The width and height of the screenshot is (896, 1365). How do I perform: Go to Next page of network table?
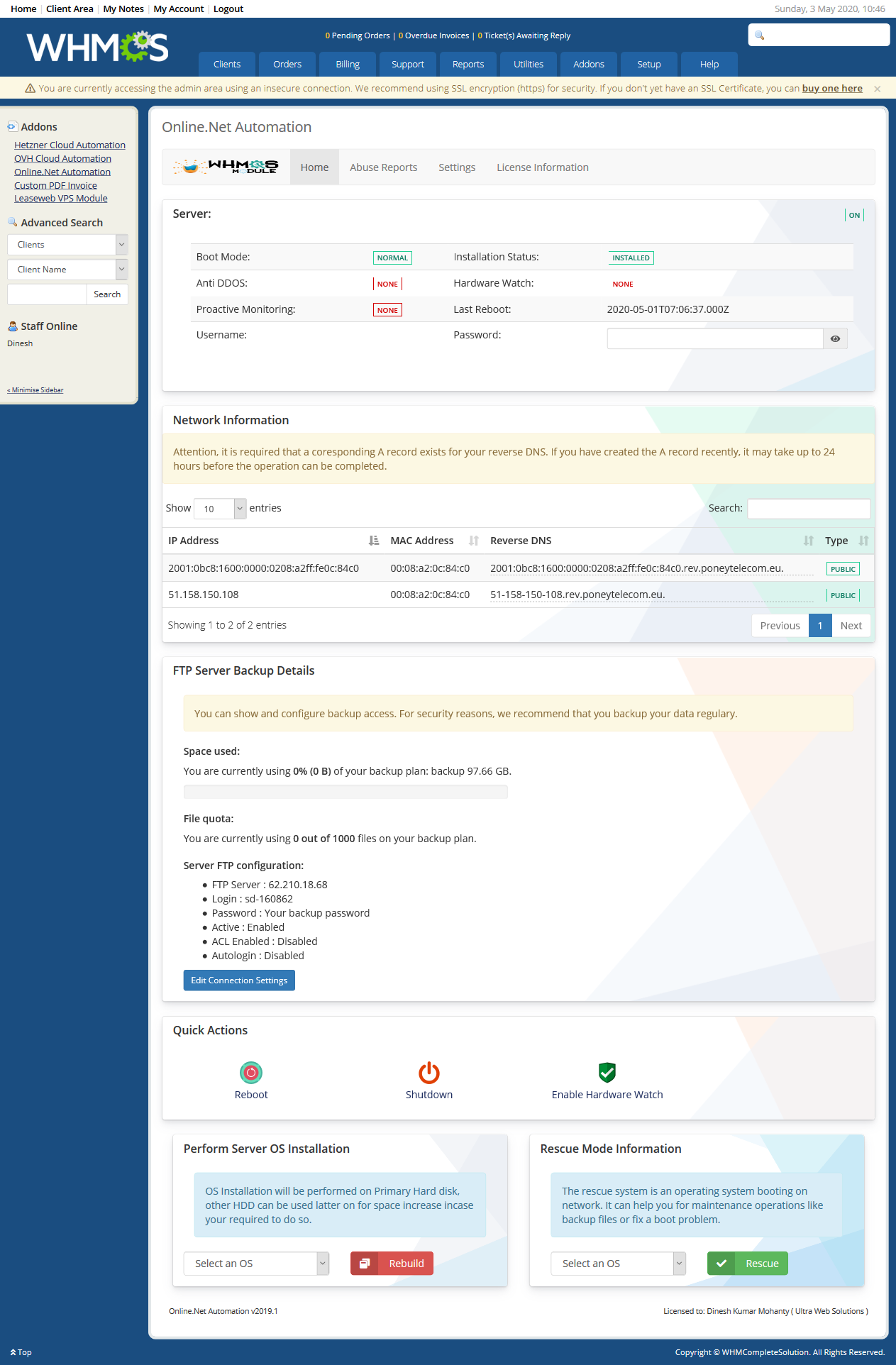tap(851, 626)
